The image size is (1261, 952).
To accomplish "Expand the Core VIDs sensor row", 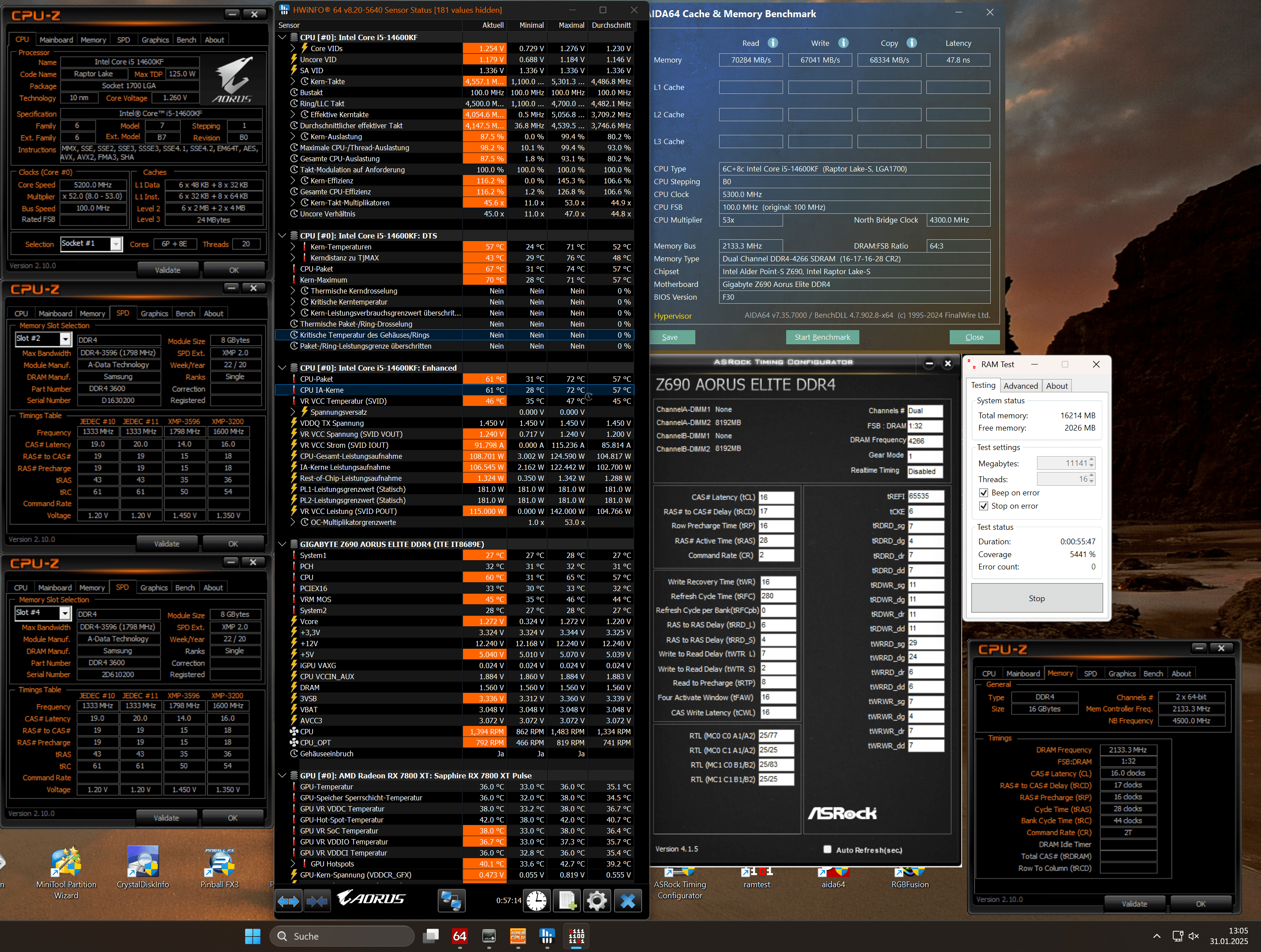I will [x=293, y=48].
